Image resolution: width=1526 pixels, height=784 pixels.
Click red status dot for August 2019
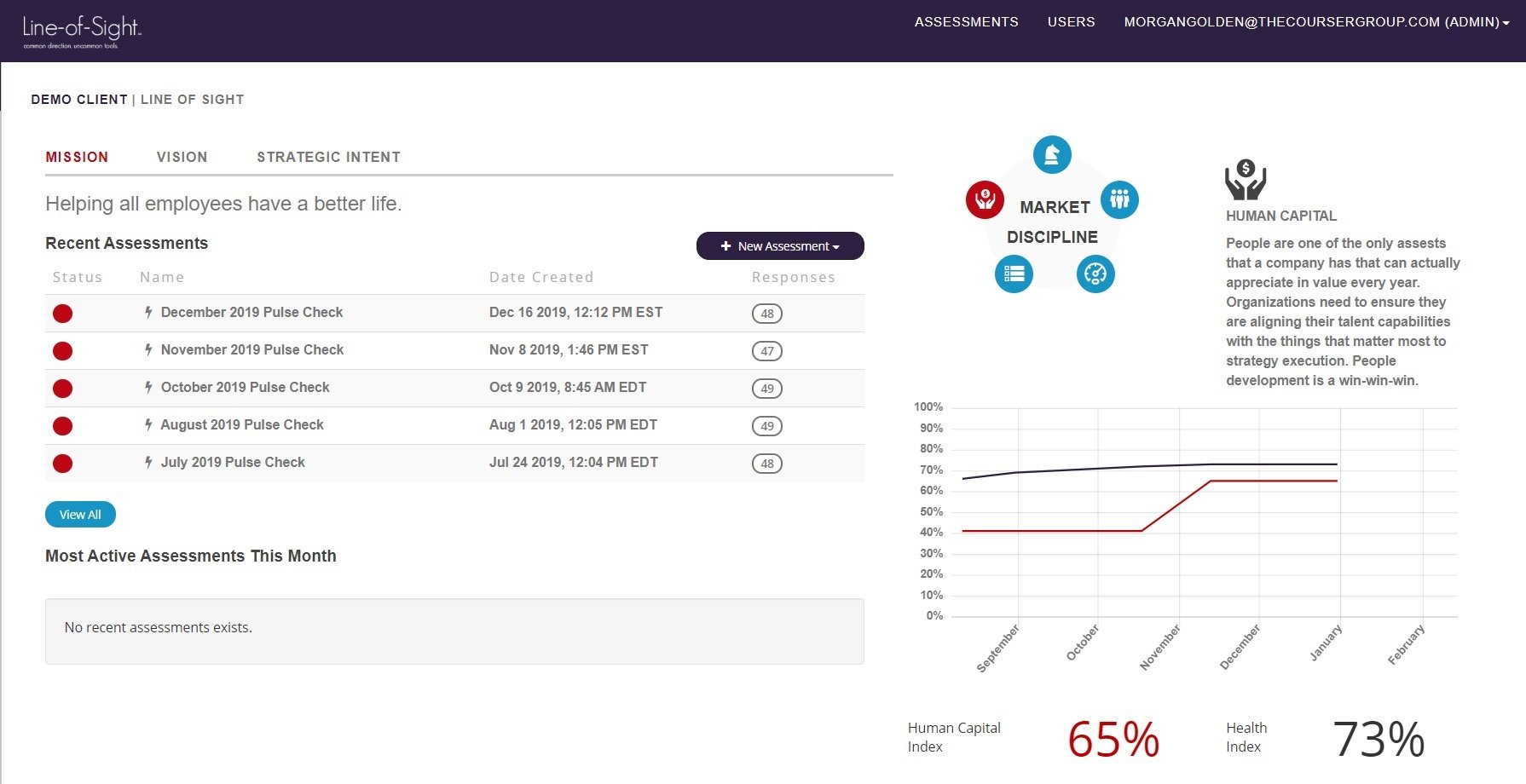tap(62, 426)
